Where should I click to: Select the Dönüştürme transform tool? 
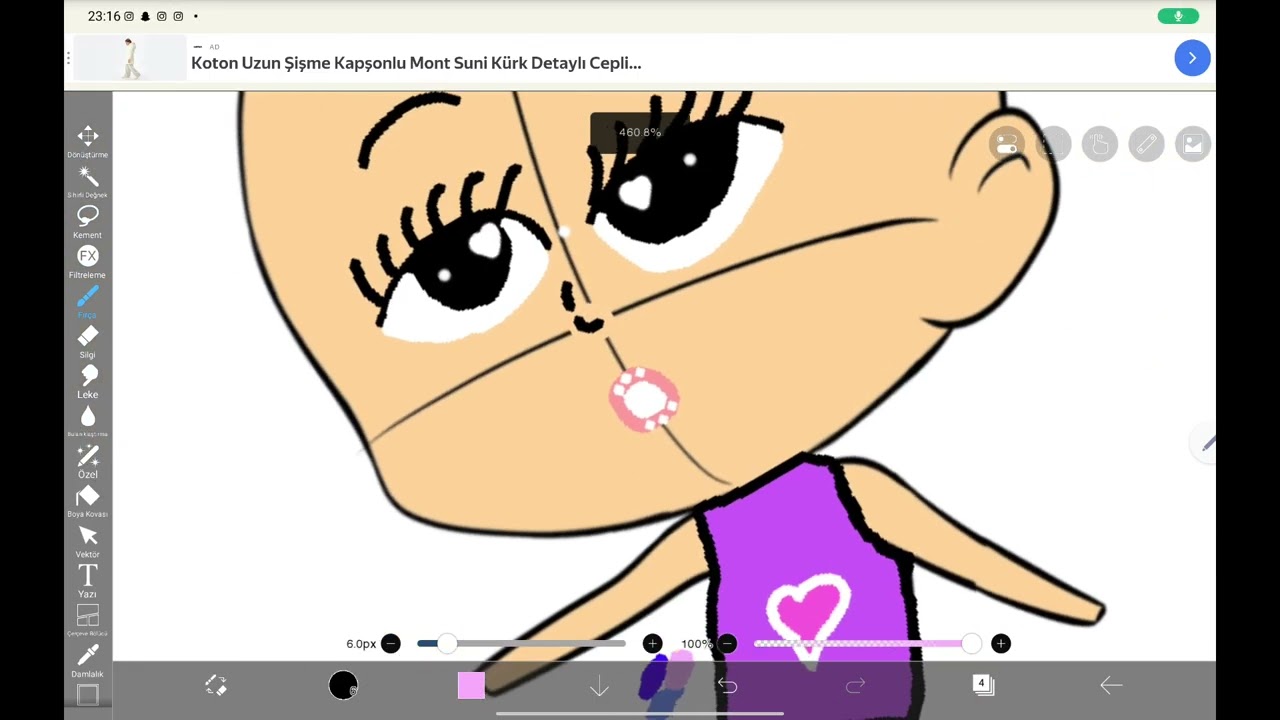pyautogui.click(x=88, y=141)
